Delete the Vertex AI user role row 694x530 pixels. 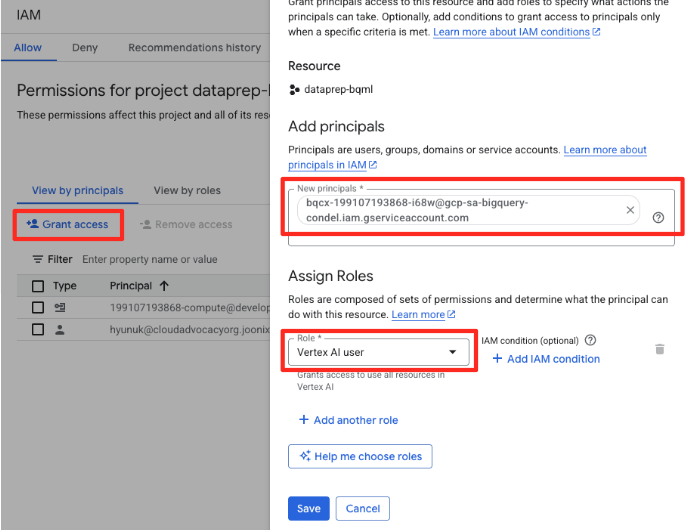[659, 349]
